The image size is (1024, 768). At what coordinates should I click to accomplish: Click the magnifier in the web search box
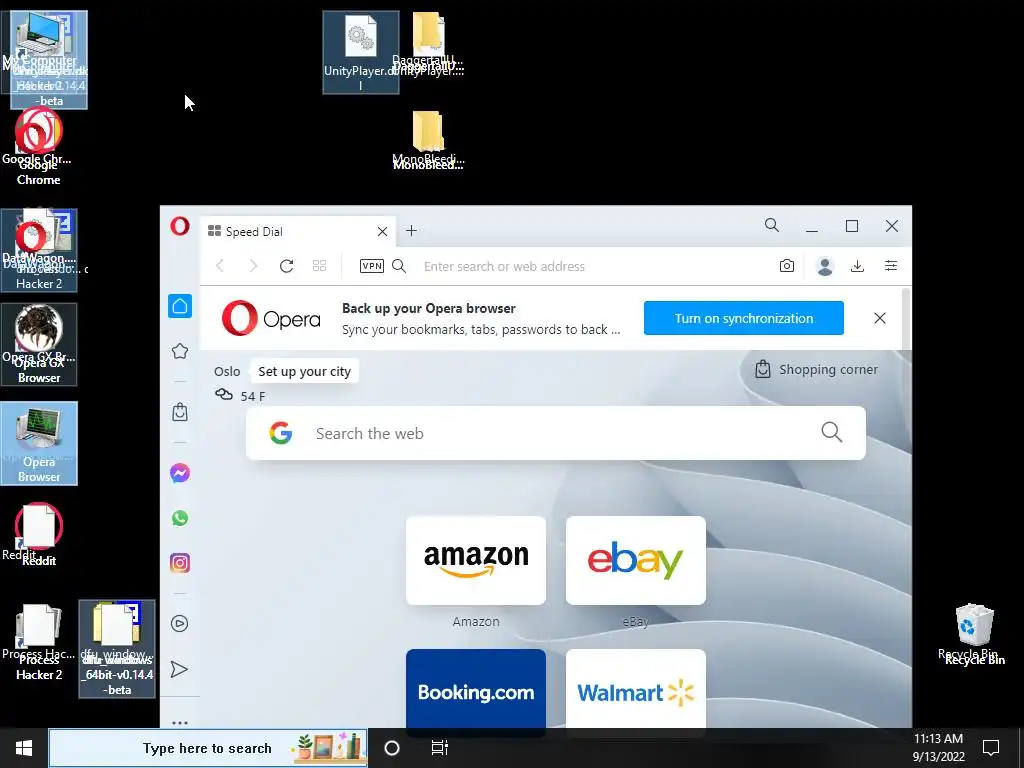tap(831, 432)
